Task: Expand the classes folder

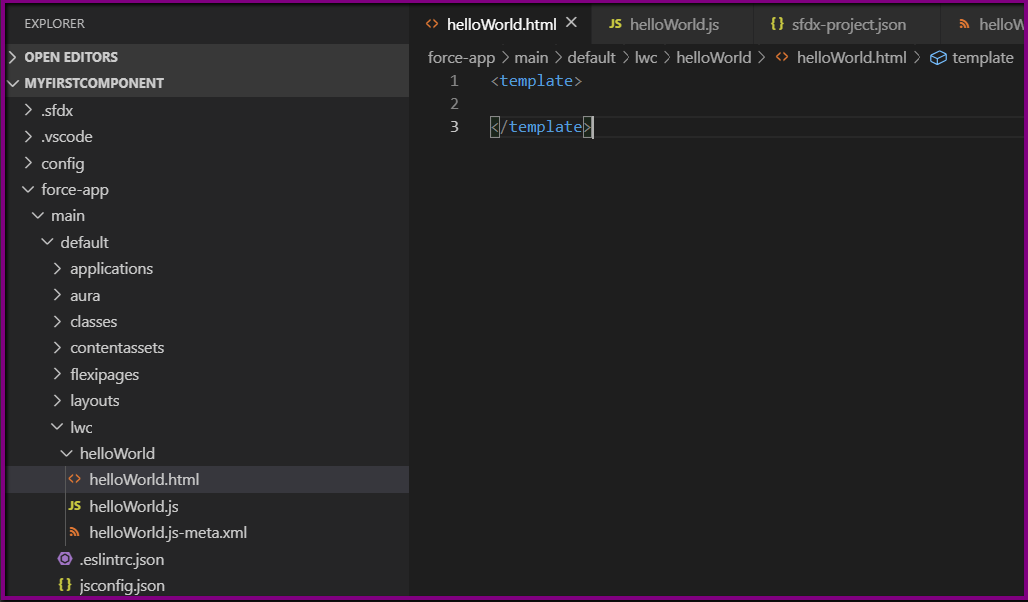Action: point(58,321)
